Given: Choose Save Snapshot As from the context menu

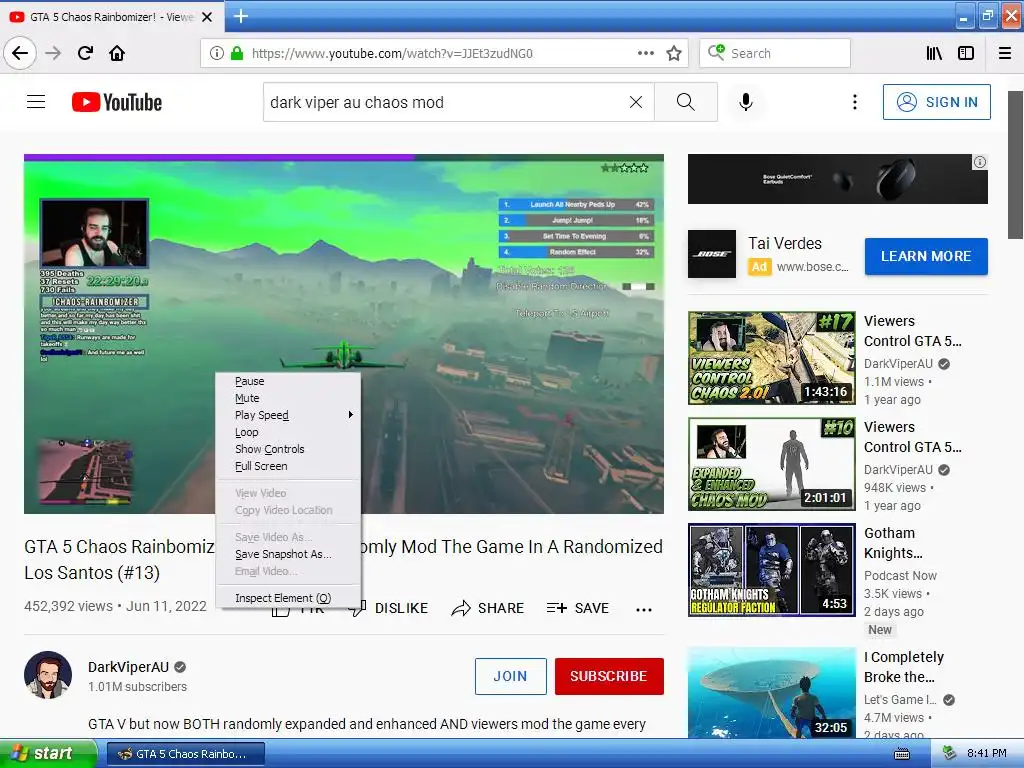Looking at the screenshot, I should pos(288,554).
